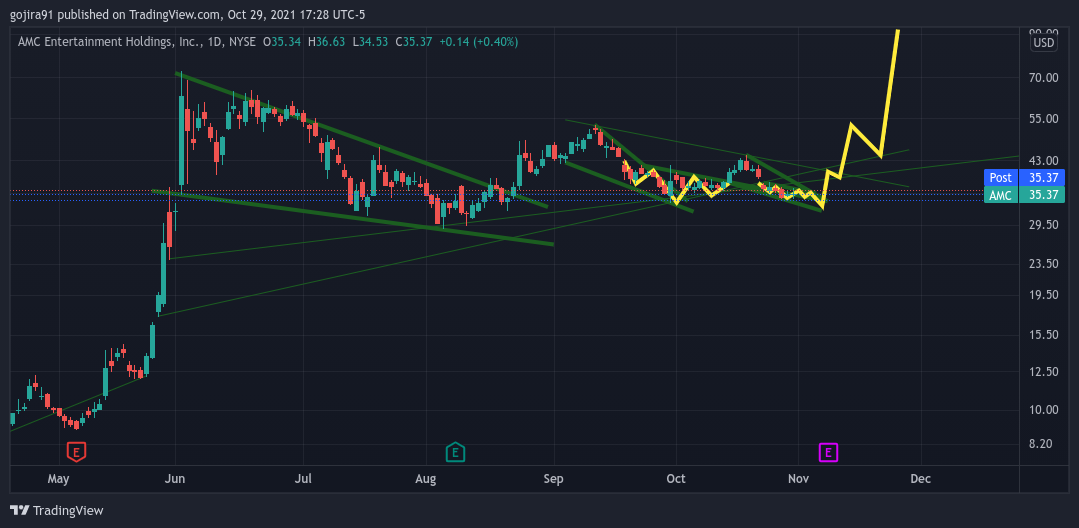Click the close value C35.37
Viewport: 1079px width, 528px height.
413,42
